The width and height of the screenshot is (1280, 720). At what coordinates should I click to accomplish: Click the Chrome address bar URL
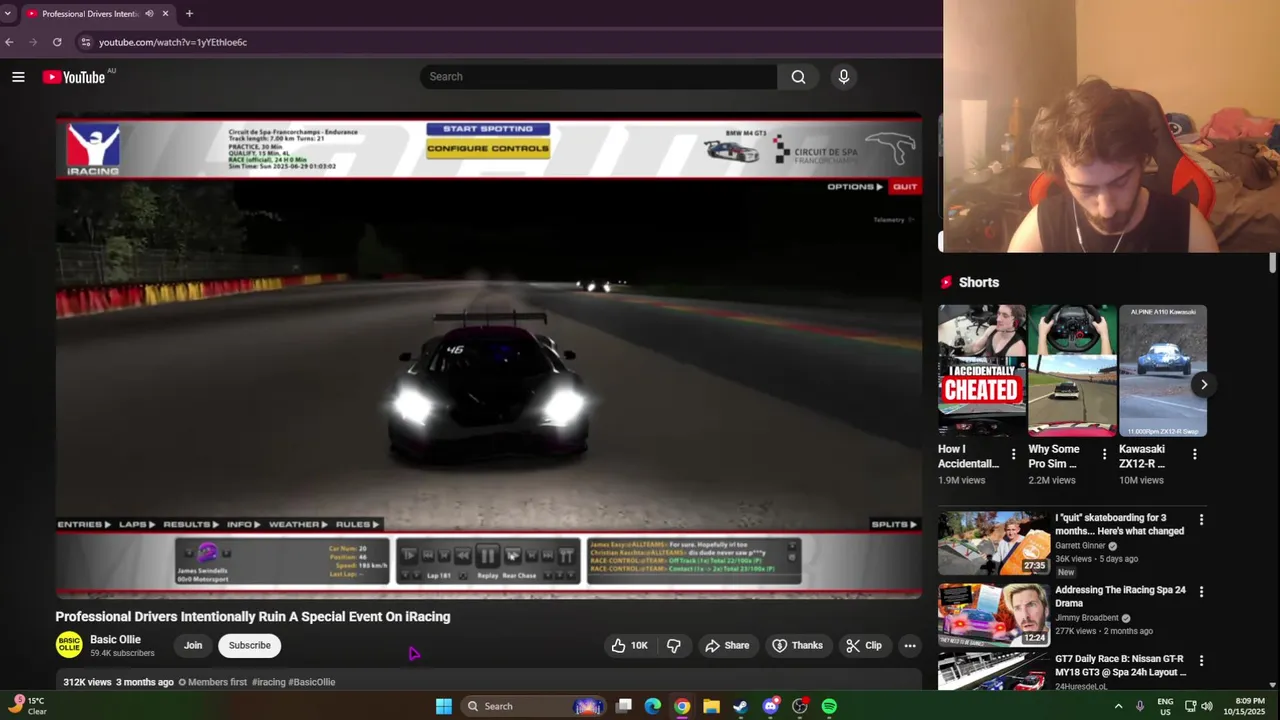tap(173, 42)
